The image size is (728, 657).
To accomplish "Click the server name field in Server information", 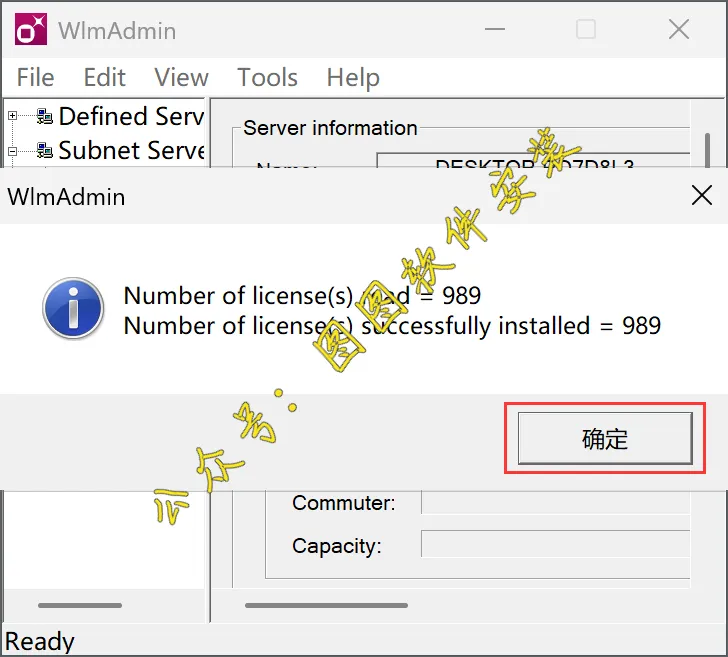I will coord(533,160).
